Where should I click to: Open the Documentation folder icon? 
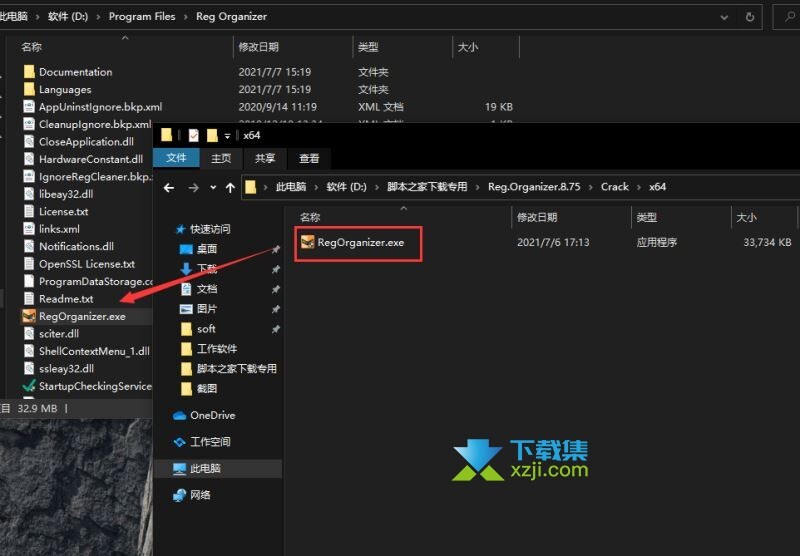(29, 72)
